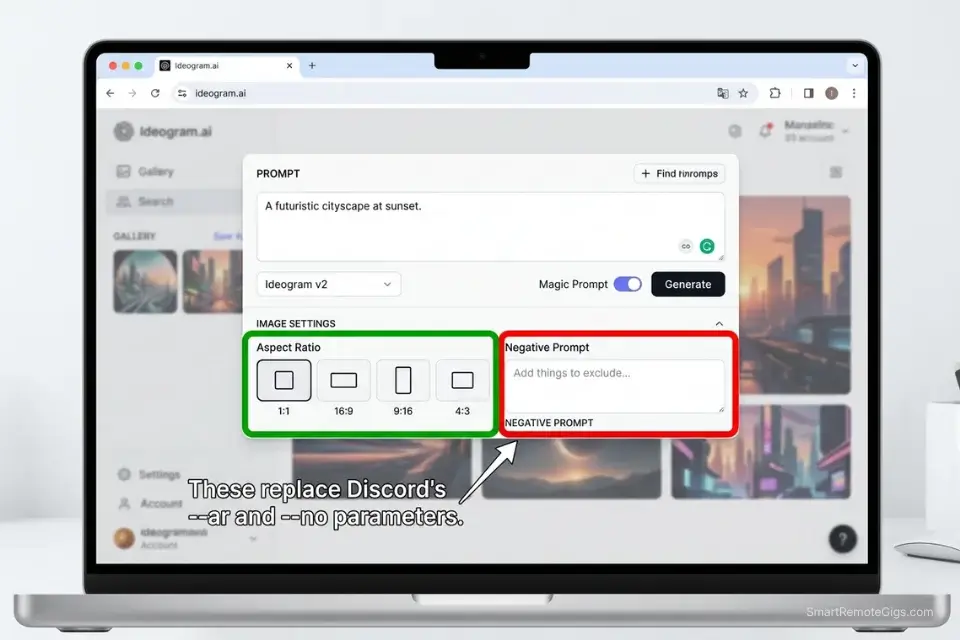Expand the tab search chevron
960x640 pixels.
(x=855, y=66)
